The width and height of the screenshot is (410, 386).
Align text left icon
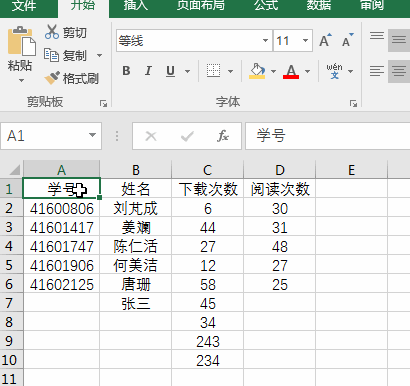point(377,71)
